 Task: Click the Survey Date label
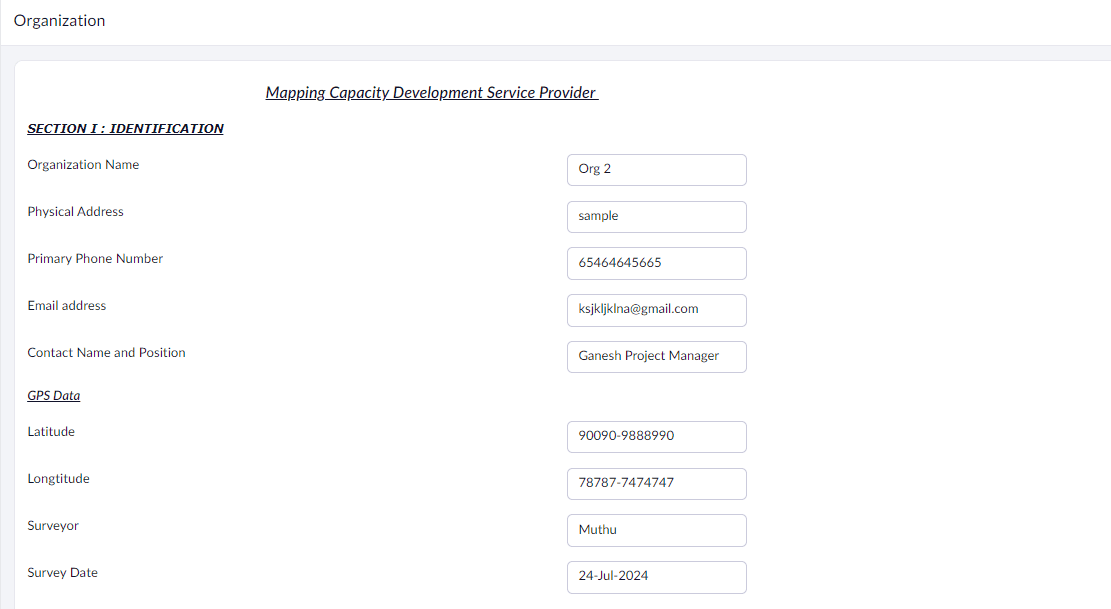(x=62, y=573)
